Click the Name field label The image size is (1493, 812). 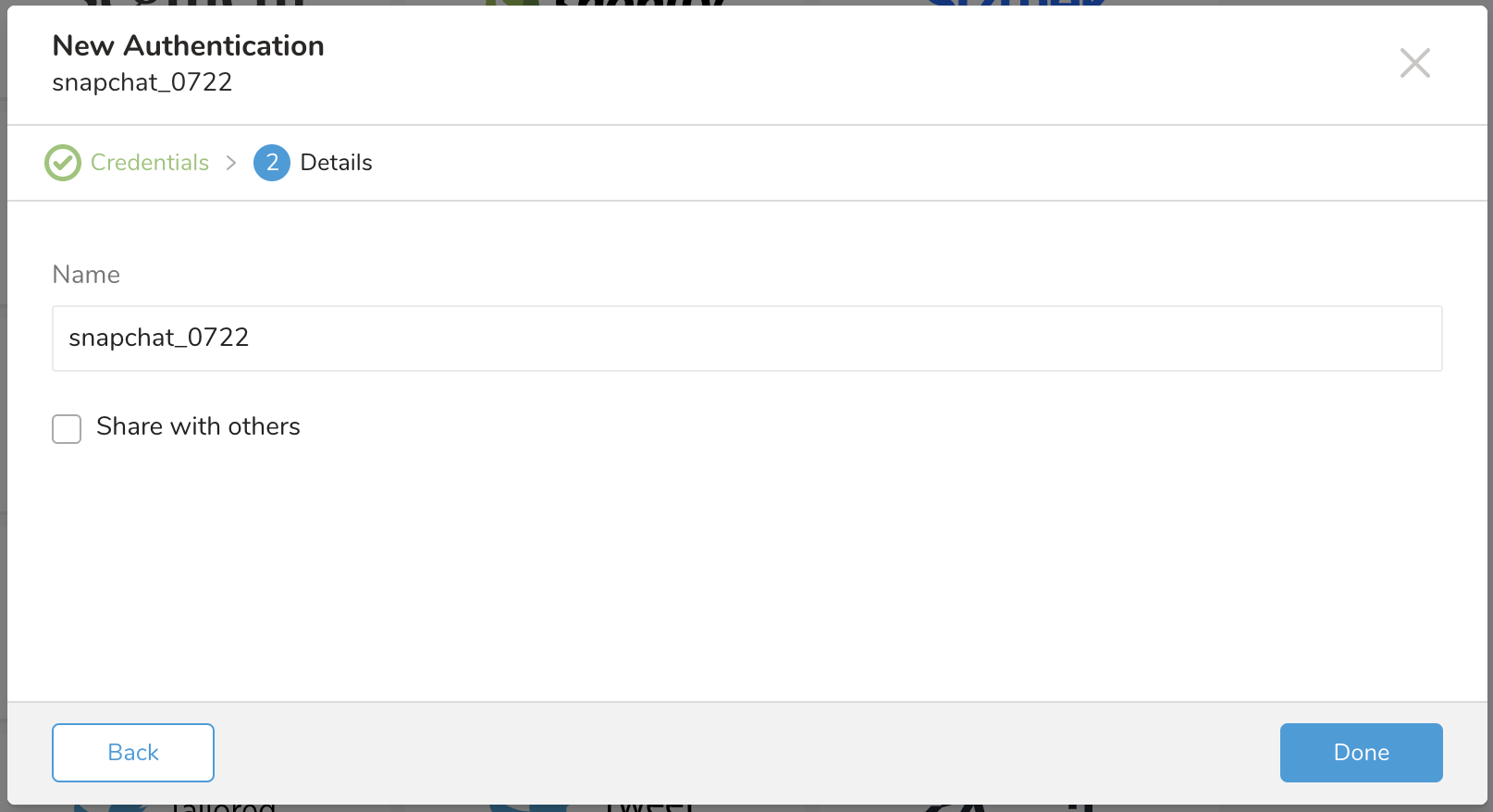pos(86,275)
